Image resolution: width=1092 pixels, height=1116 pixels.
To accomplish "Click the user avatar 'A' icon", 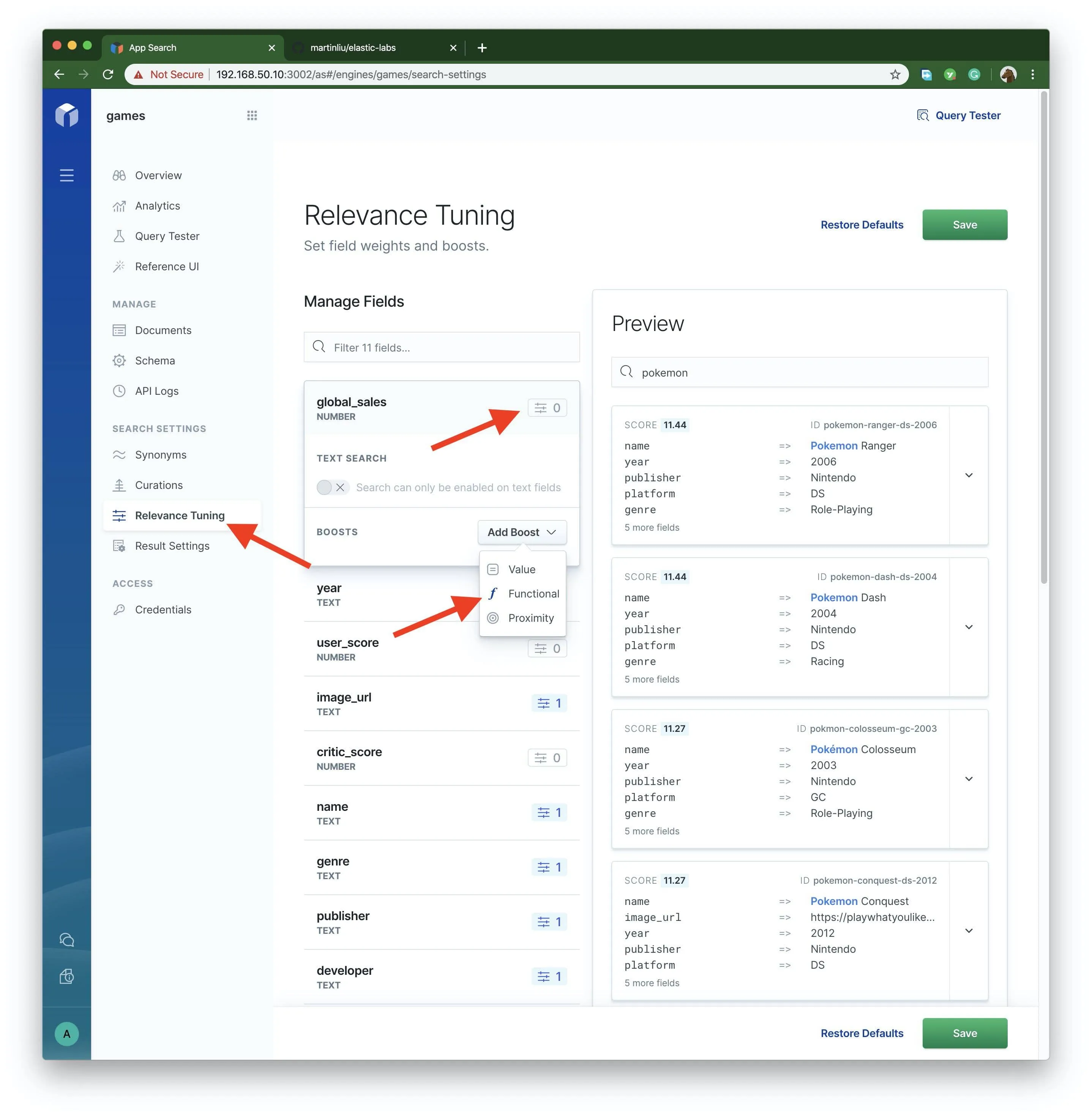I will 66,1033.
